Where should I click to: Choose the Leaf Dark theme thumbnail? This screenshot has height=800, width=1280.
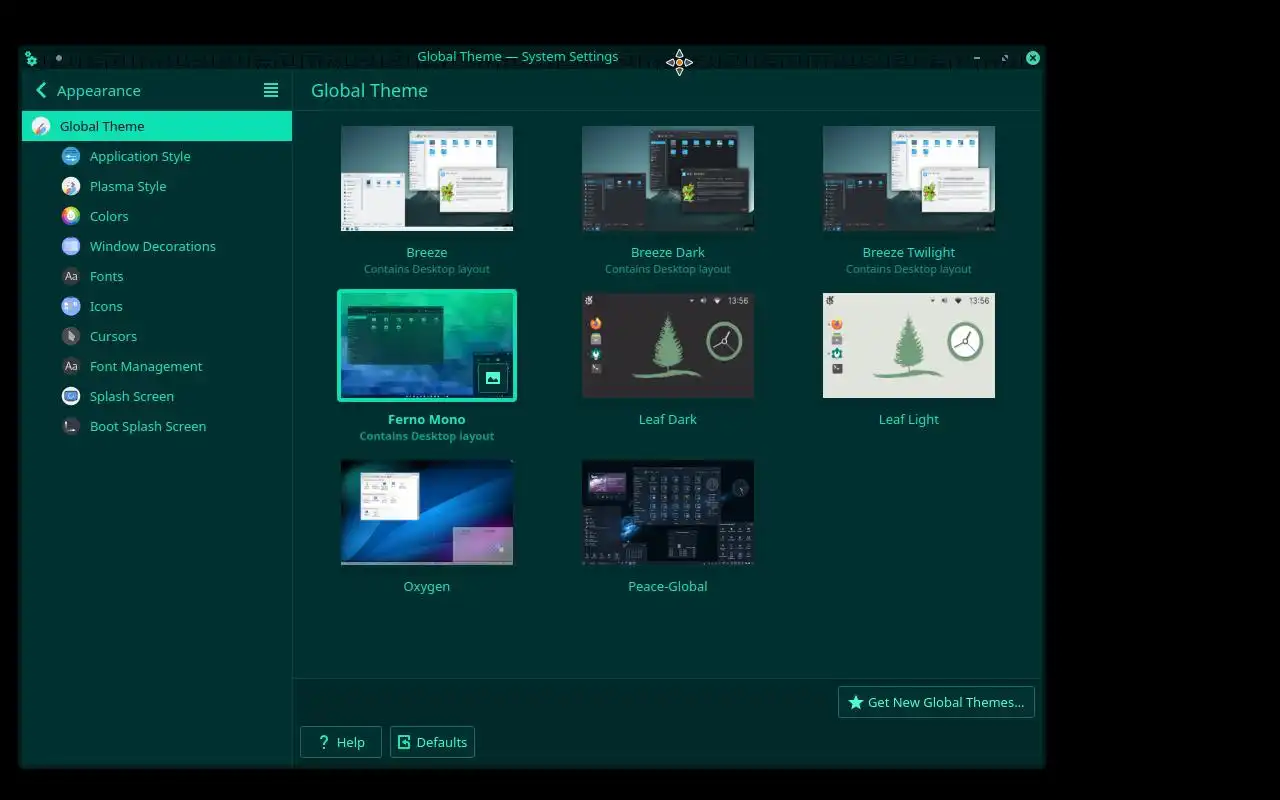(x=668, y=345)
